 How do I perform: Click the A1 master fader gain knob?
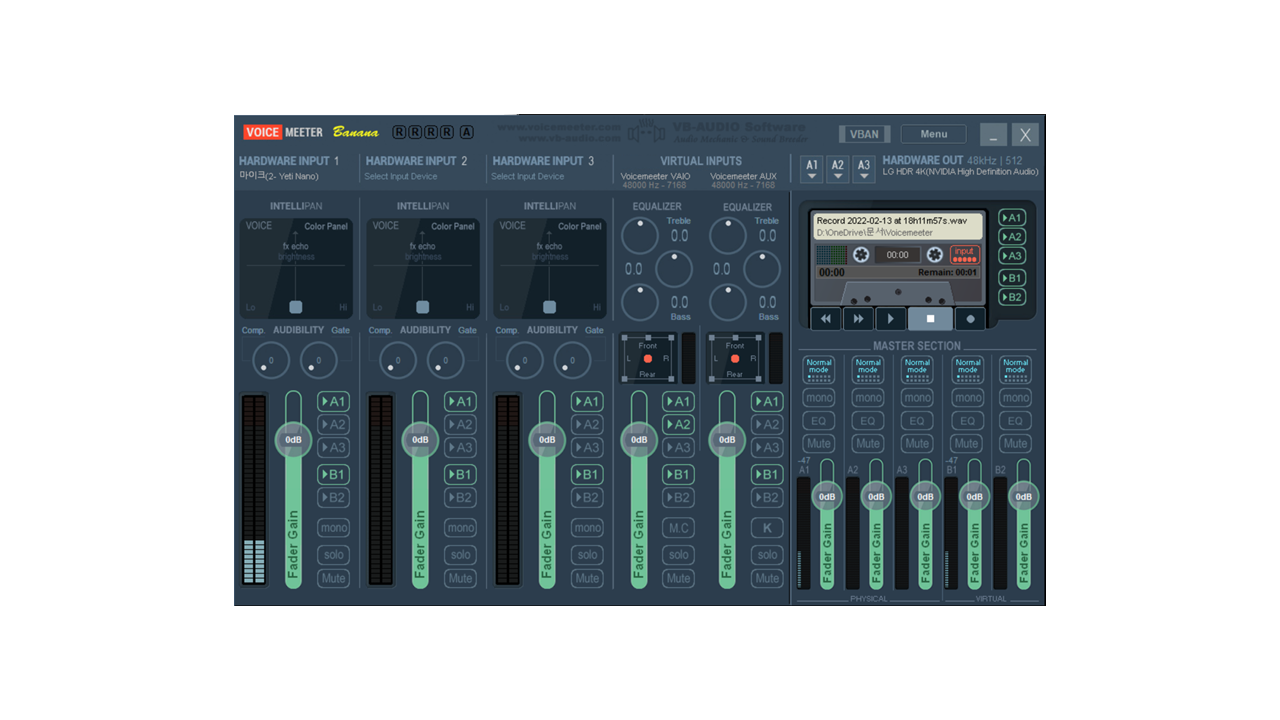(827, 496)
